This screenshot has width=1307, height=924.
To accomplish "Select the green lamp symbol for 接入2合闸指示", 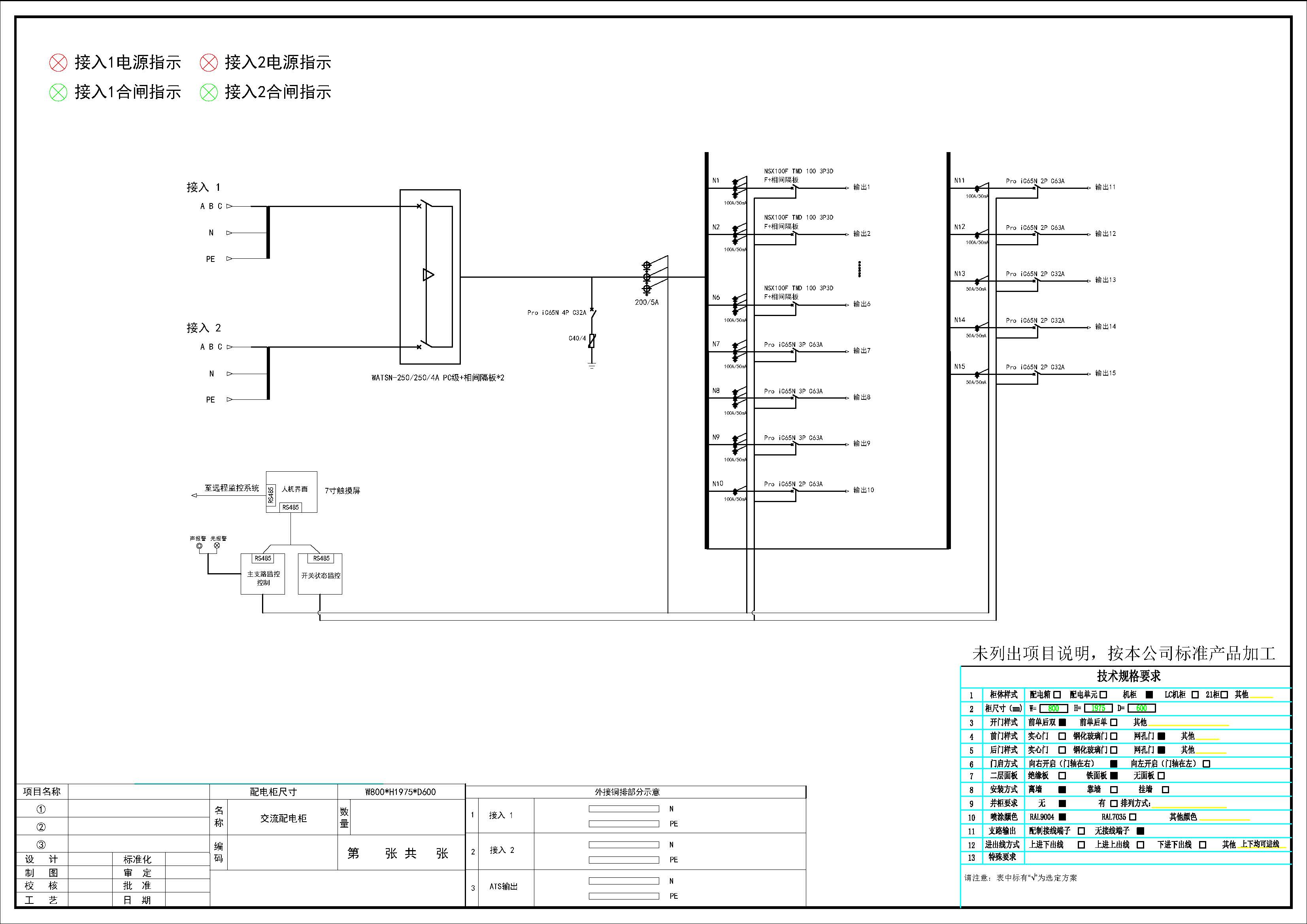I will pos(209,92).
